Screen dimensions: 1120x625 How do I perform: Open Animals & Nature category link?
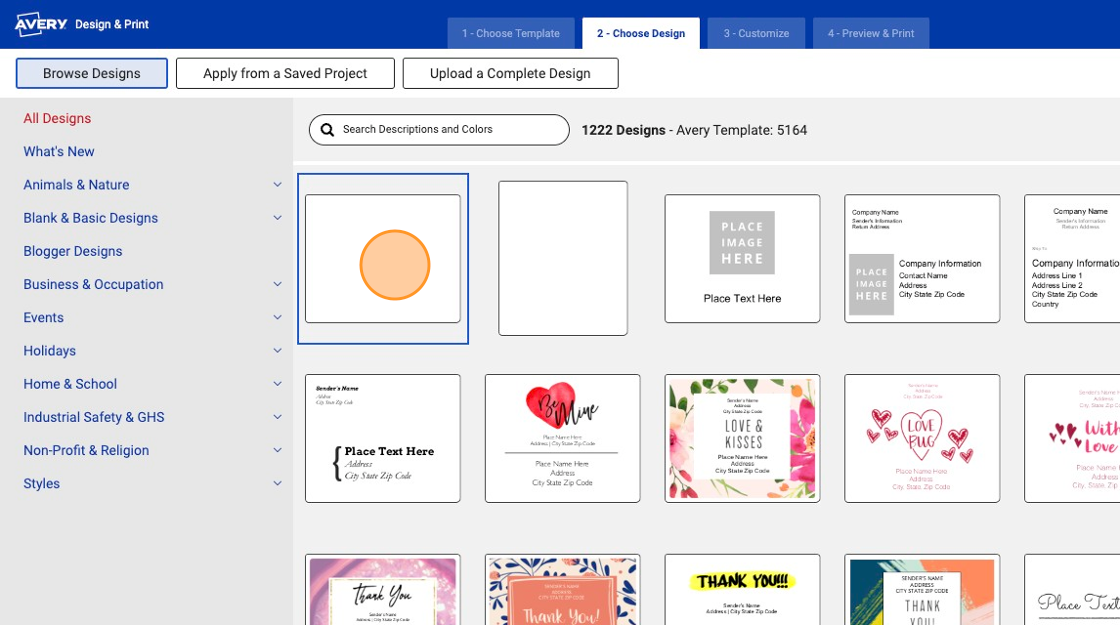click(76, 185)
